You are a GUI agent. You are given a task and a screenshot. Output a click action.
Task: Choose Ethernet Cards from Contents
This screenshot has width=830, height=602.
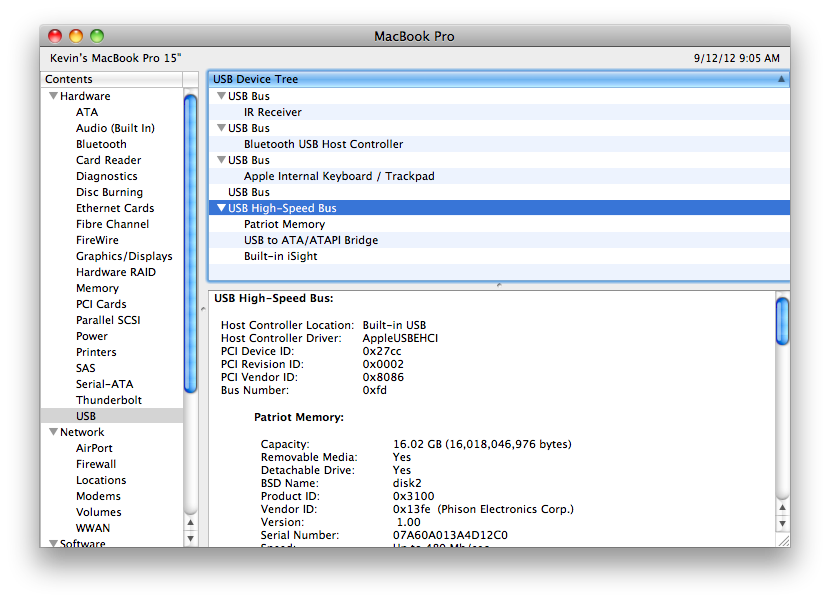(x=115, y=208)
